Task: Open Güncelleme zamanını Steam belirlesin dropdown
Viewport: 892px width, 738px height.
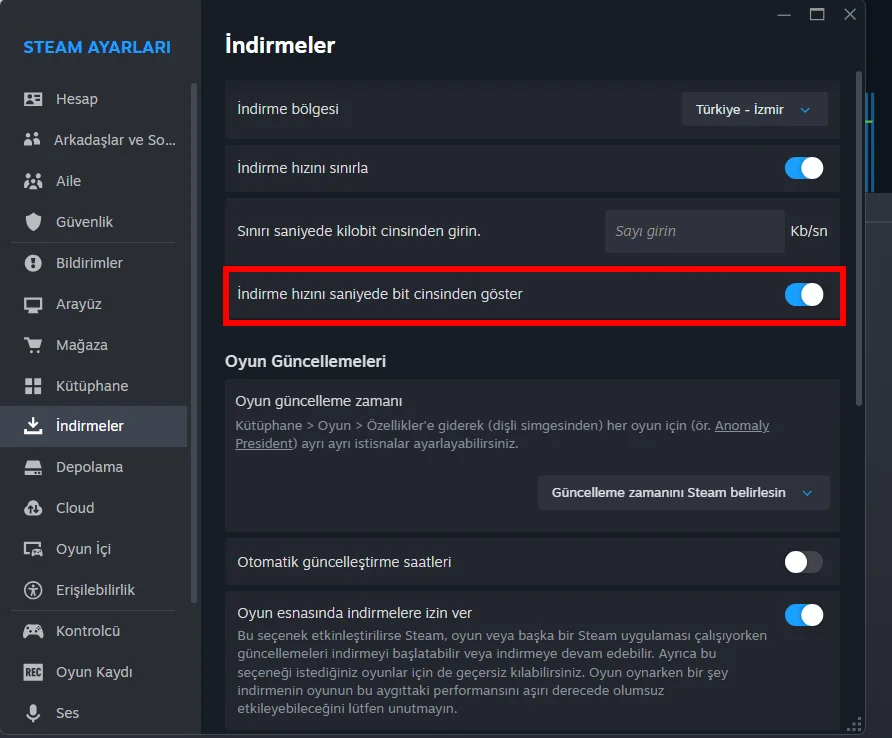Action: point(683,493)
